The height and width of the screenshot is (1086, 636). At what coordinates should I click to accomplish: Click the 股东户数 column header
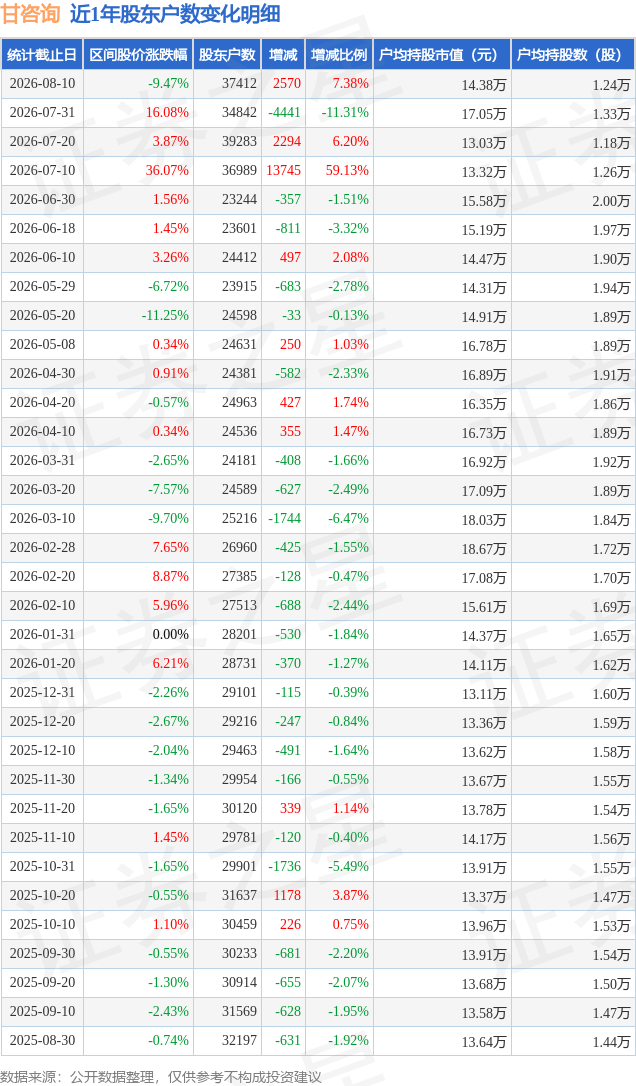tap(227, 55)
